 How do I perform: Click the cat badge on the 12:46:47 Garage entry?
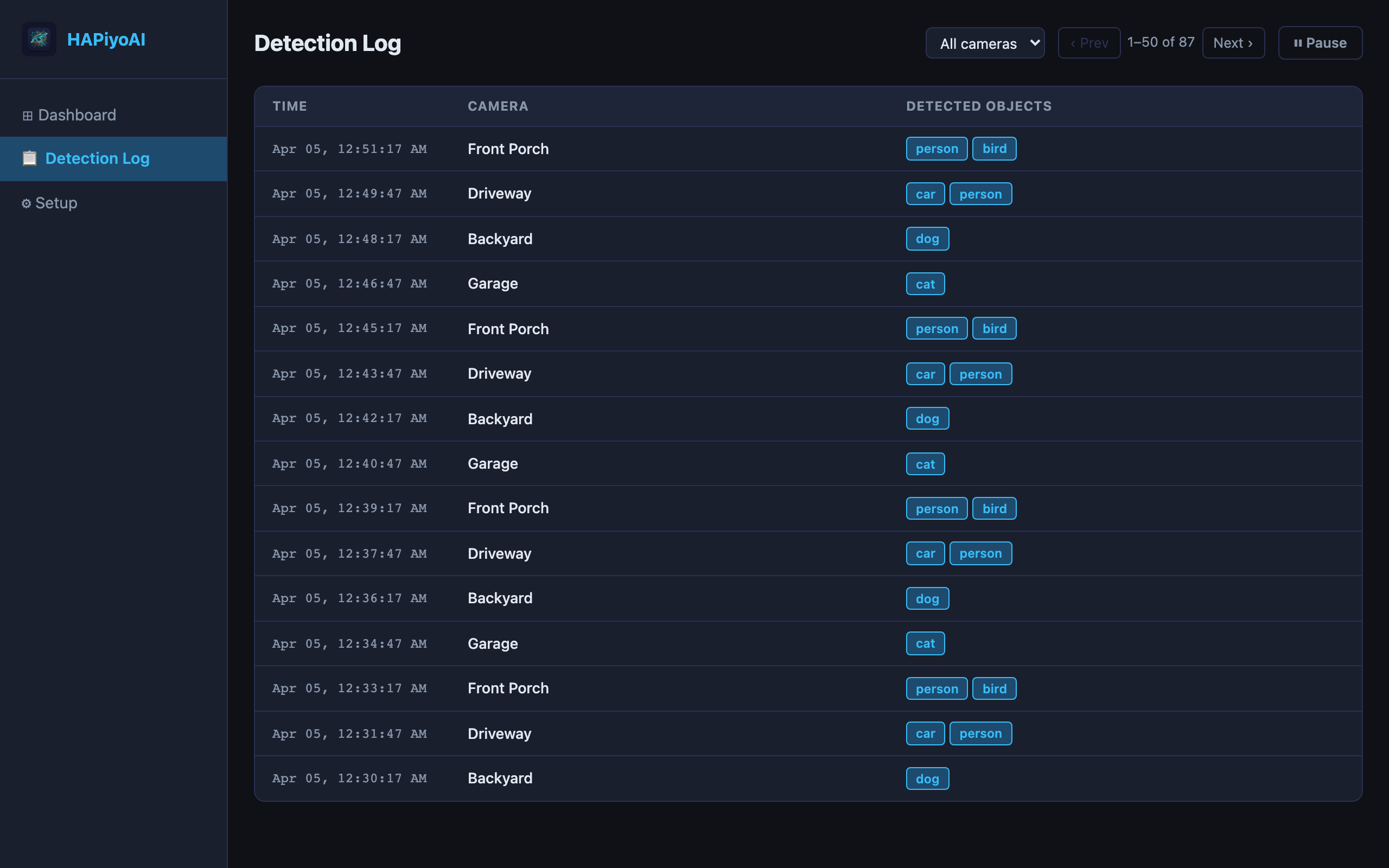(x=925, y=283)
